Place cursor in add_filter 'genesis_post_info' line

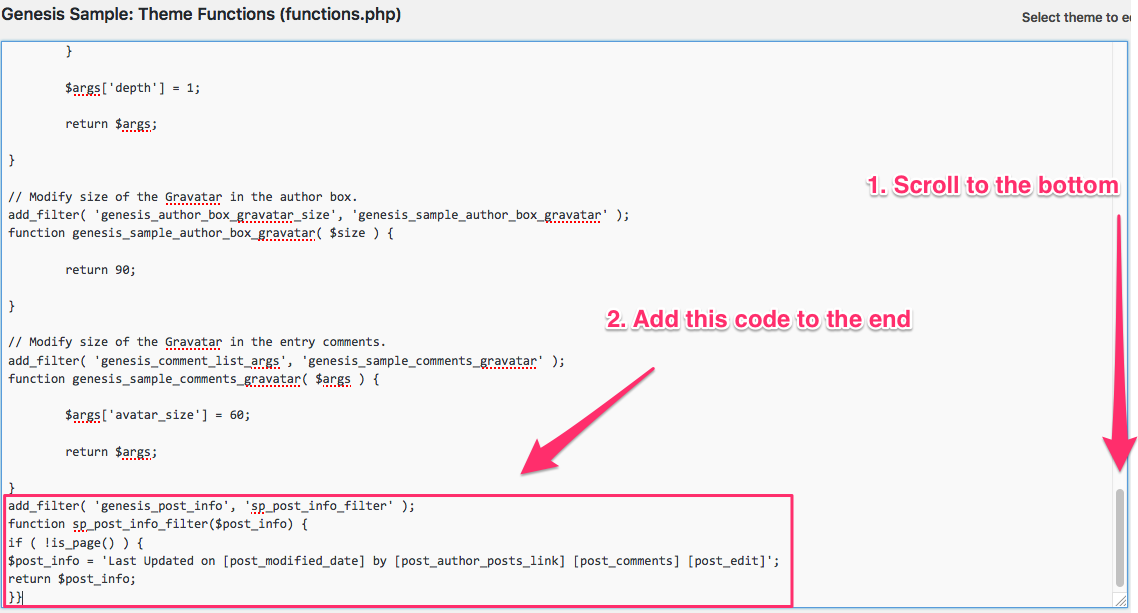pyautogui.click(x=210, y=506)
